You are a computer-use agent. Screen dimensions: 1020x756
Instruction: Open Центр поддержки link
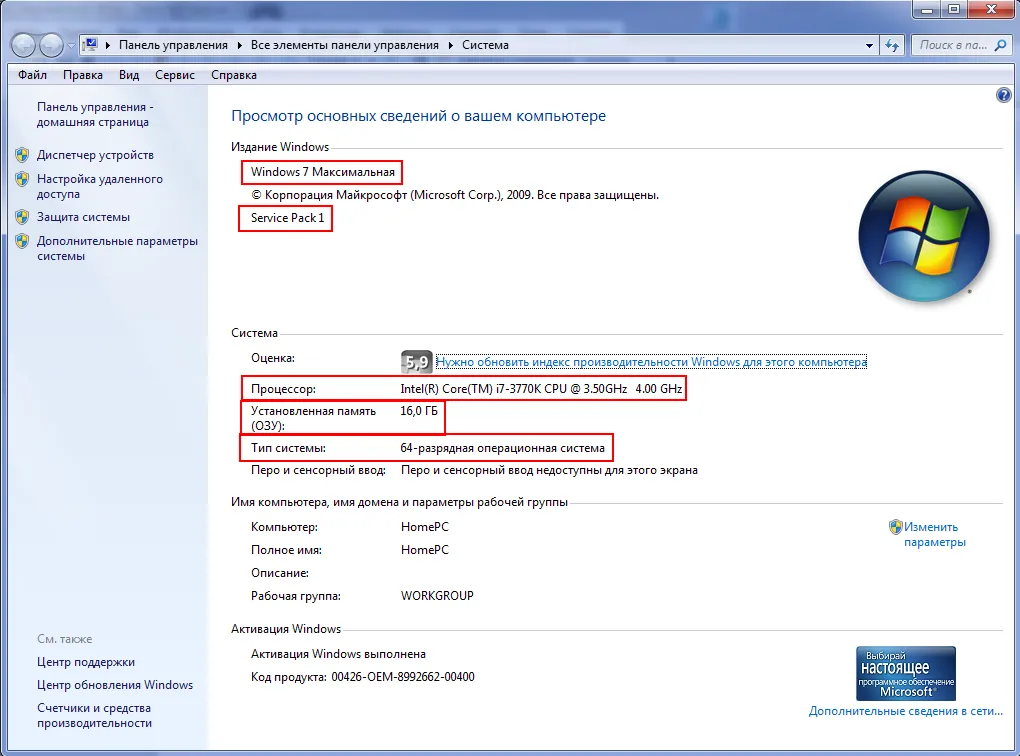[86, 662]
